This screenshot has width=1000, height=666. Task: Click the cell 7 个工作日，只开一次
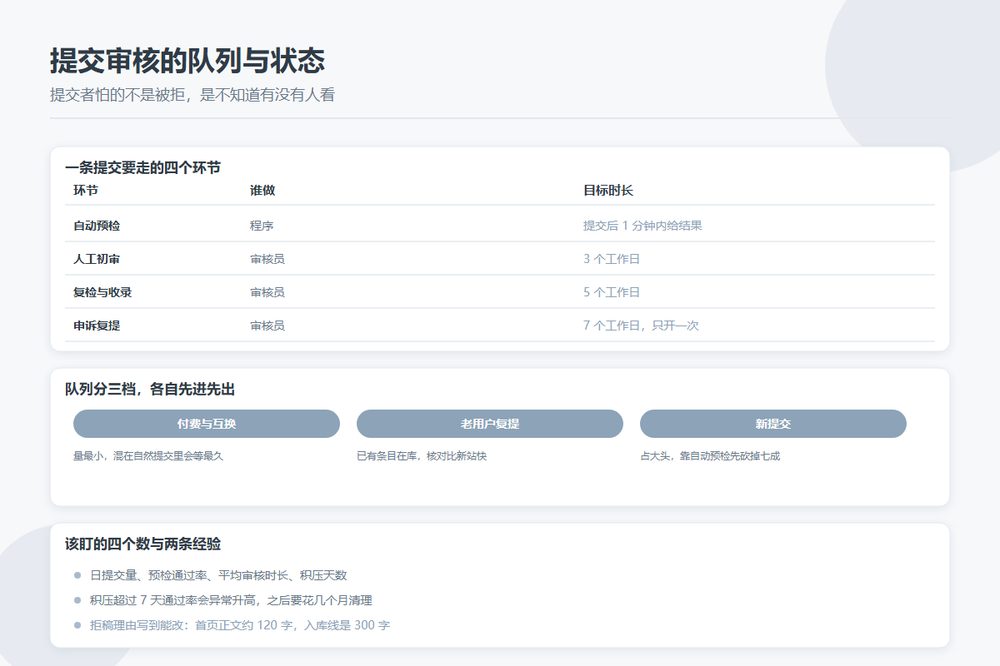click(x=641, y=325)
